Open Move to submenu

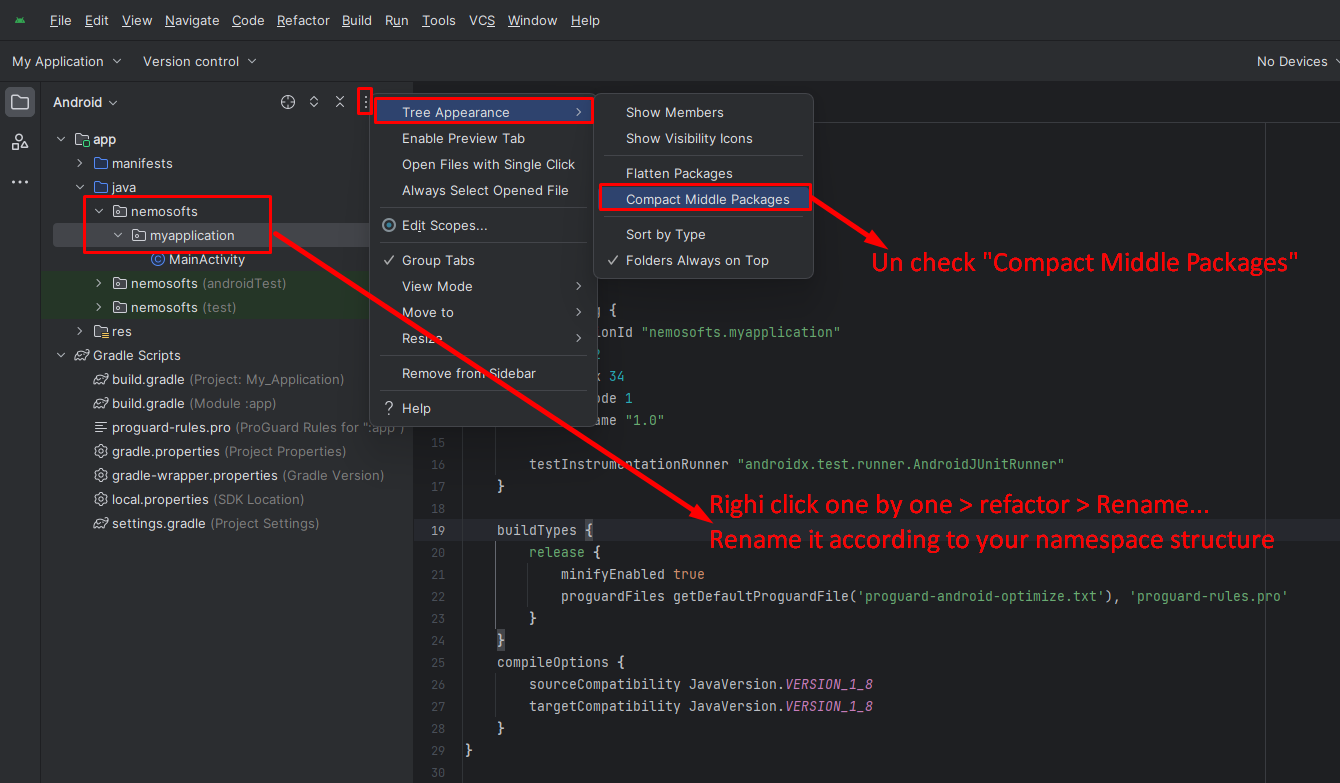(483, 312)
